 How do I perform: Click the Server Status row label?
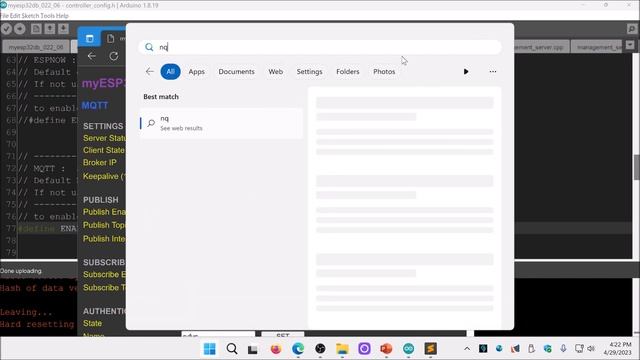[x=104, y=138]
